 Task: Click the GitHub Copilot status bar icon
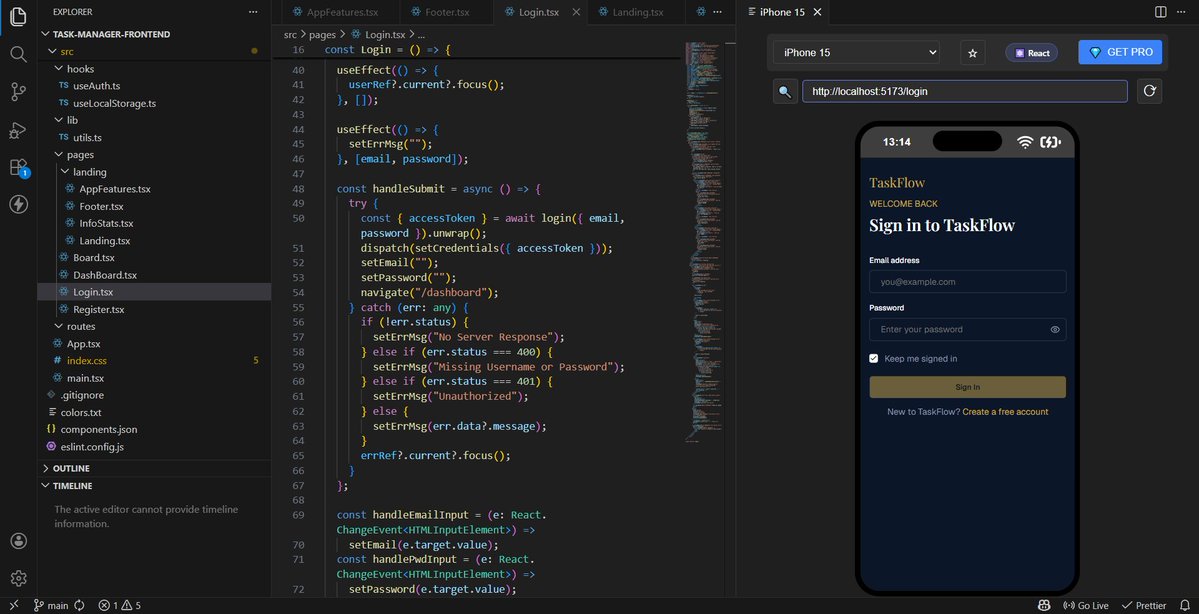[1043, 605]
